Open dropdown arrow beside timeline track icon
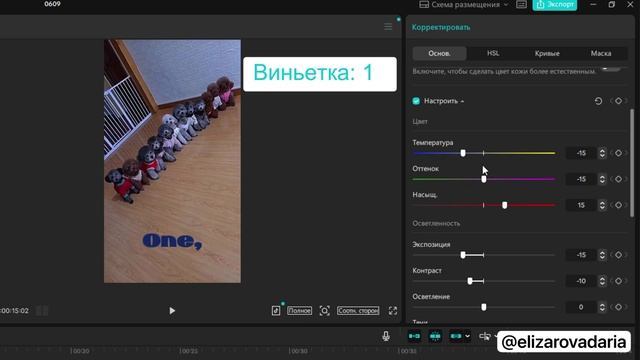Viewport: 640px width, 360px height. pyautogui.click(x=467, y=336)
